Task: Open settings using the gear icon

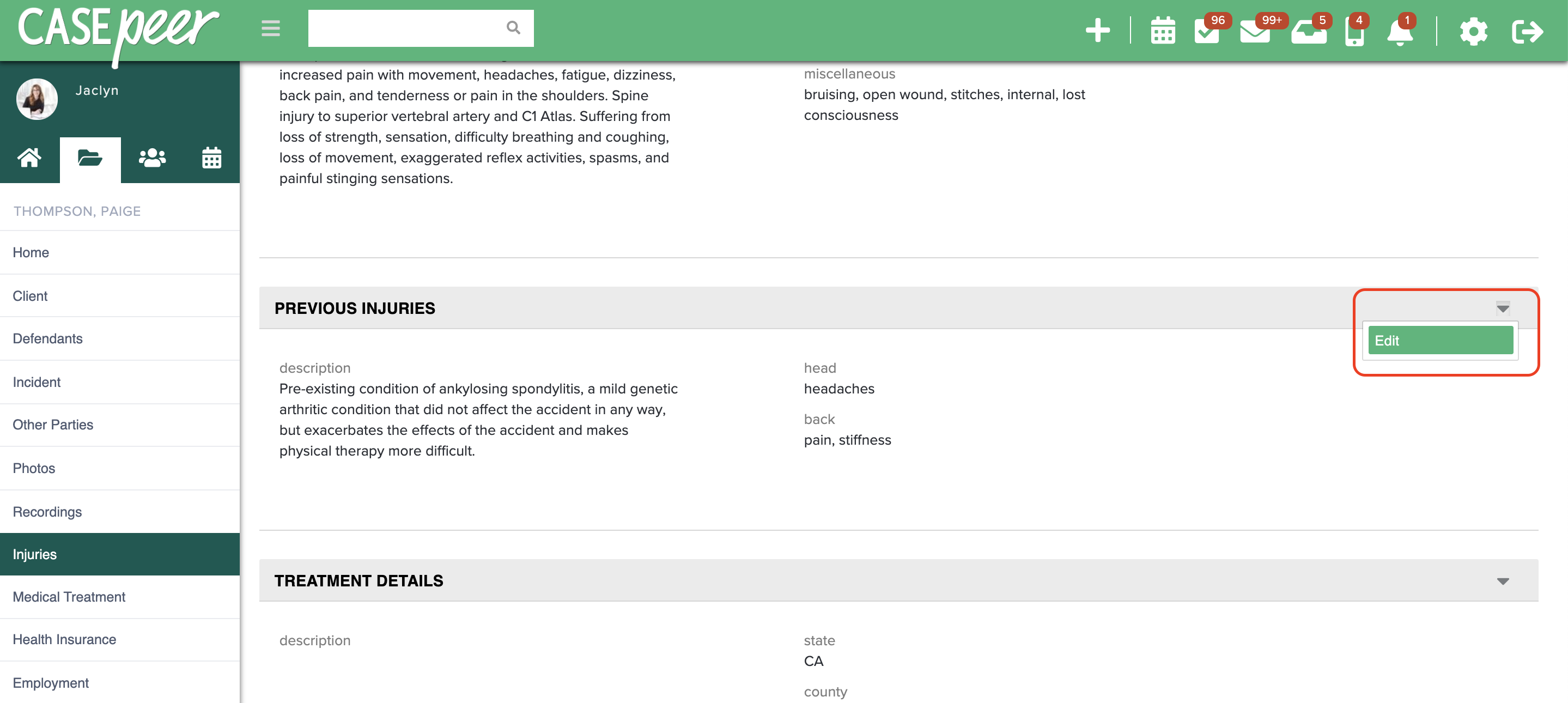Action: point(1474,32)
